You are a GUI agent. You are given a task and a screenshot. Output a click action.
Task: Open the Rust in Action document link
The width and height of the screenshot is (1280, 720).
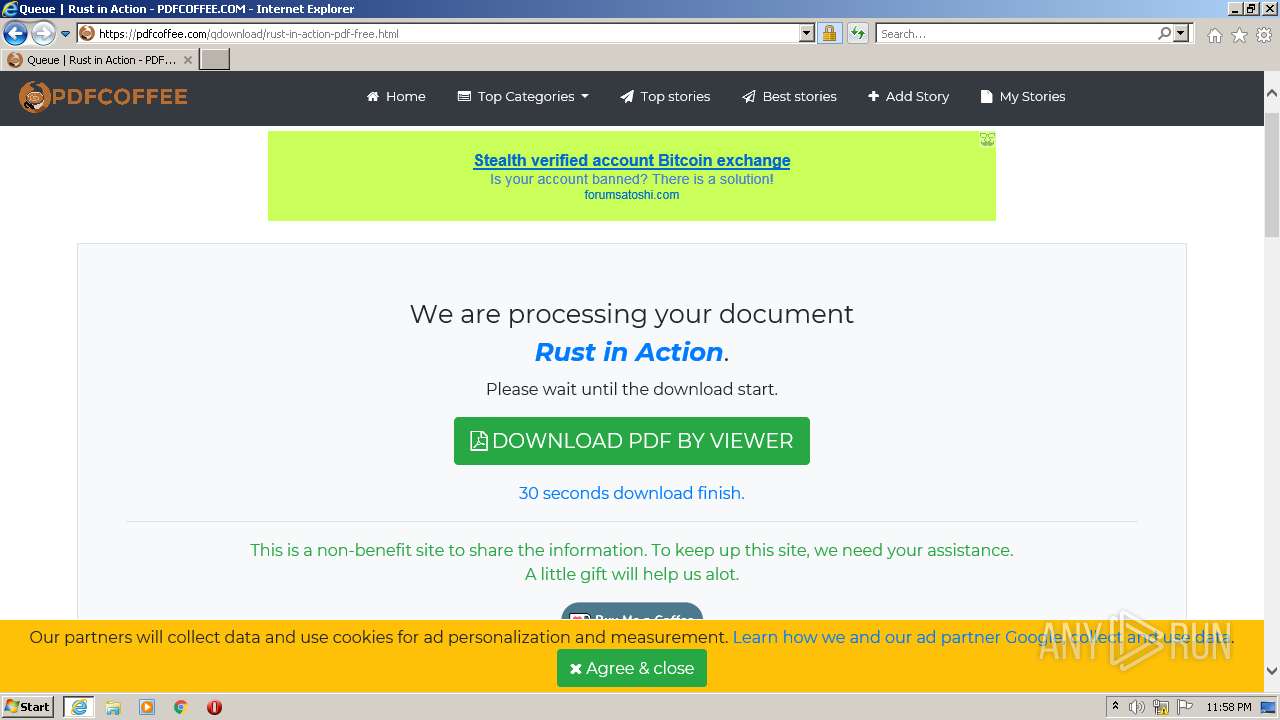[x=629, y=352]
